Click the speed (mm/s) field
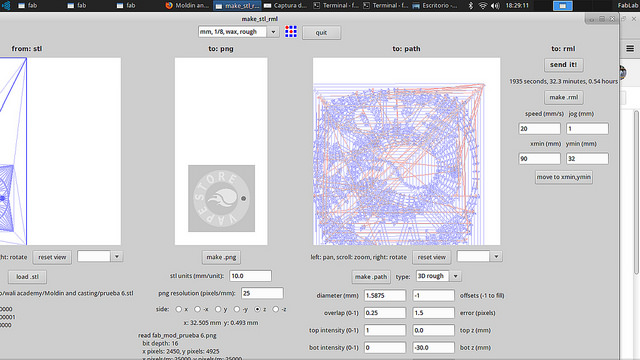The height and width of the screenshot is (360, 640). pos(539,129)
